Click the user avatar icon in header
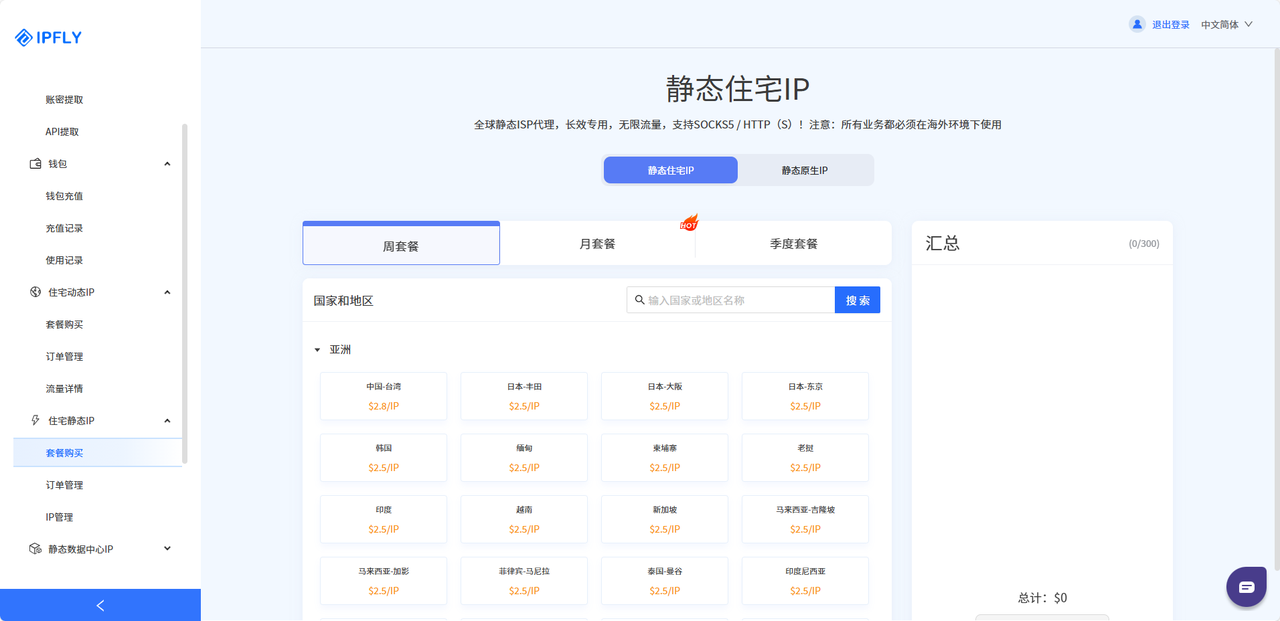 point(1137,24)
